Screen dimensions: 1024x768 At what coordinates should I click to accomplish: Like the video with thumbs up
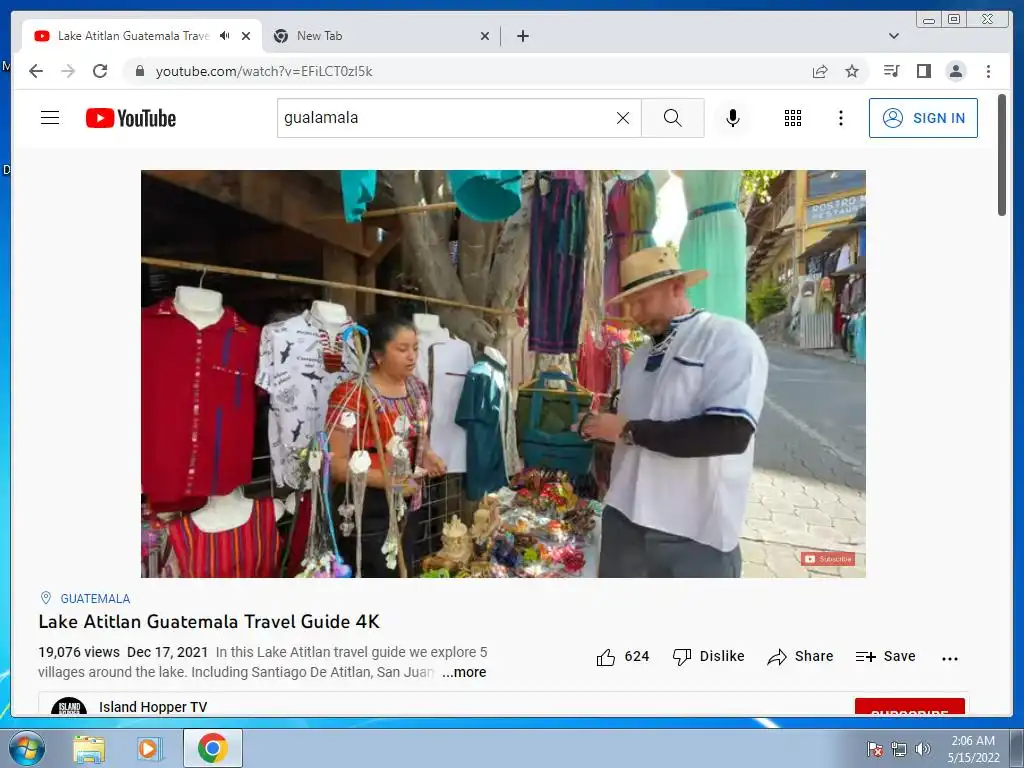coord(622,656)
